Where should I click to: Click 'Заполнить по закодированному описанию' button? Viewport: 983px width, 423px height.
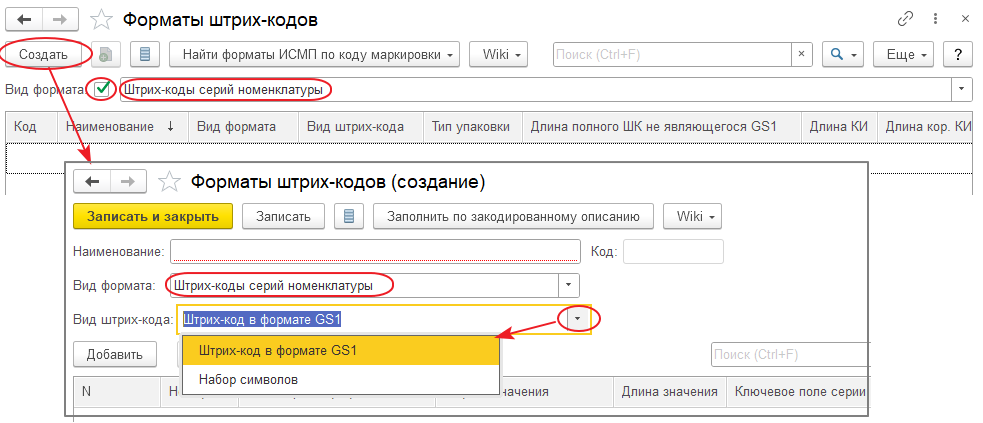[x=512, y=216]
